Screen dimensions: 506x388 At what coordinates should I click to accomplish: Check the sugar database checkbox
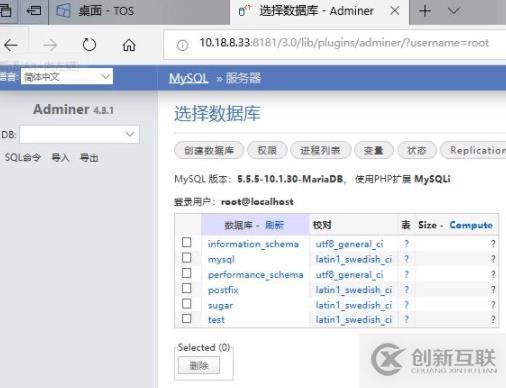[x=187, y=304]
